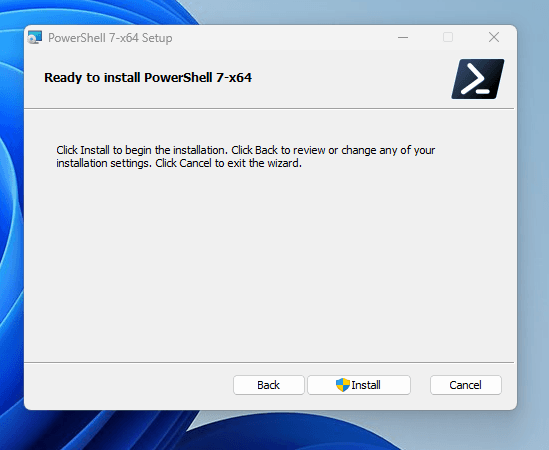Click the 'Ready to install PowerShell 7-x64' heading

(148, 77)
